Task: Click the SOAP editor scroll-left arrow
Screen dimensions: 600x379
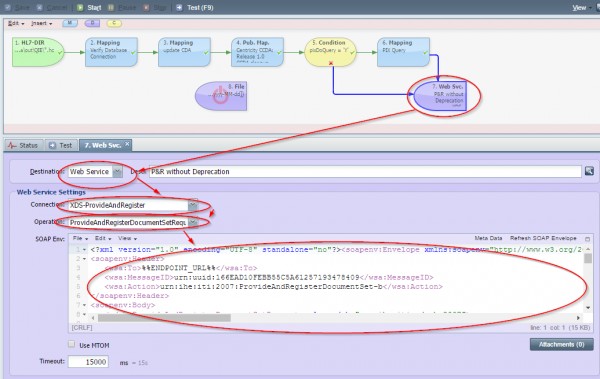Action: pos(93,318)
